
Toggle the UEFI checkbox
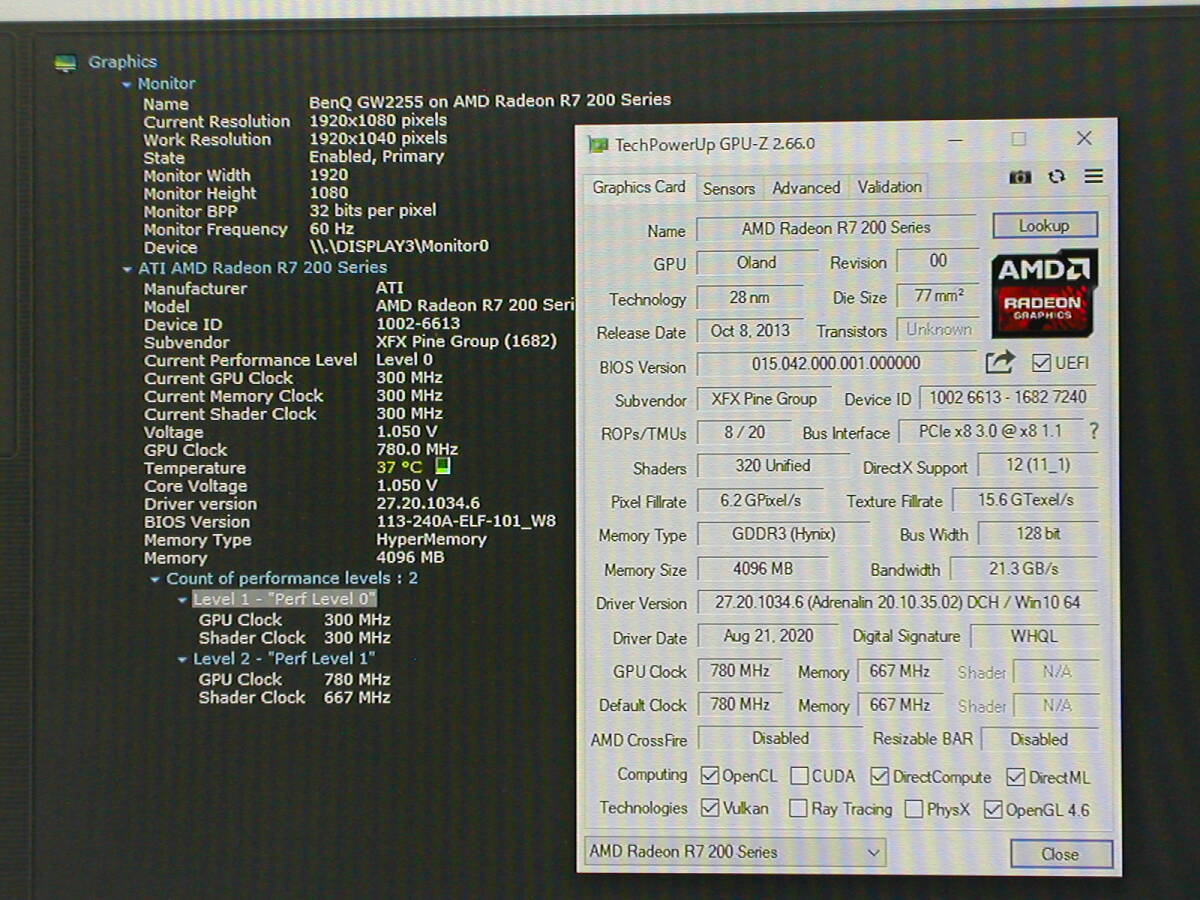point(1041,362)
